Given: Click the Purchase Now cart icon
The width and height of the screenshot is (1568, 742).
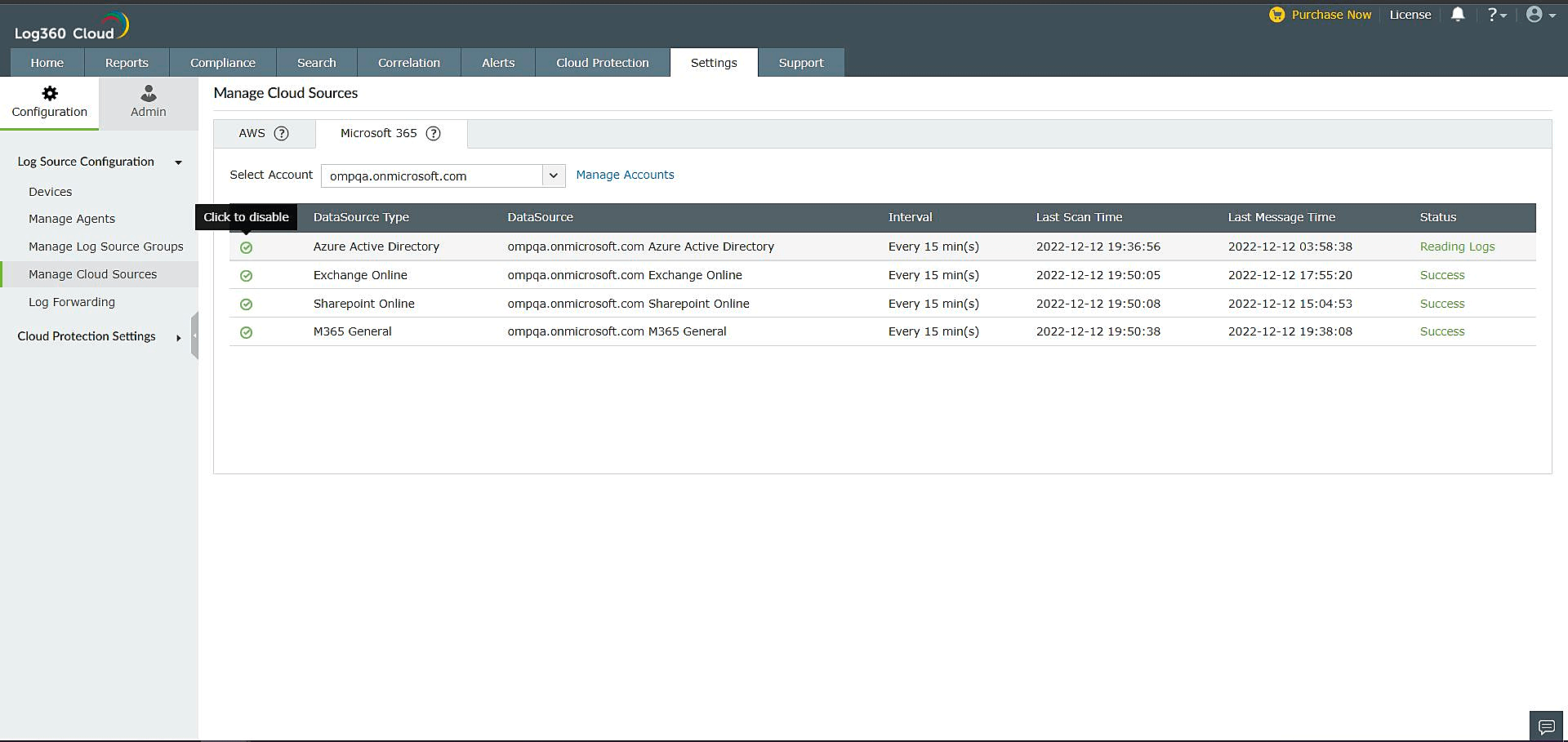Looking at the screenshot, I should point(1276,15).
